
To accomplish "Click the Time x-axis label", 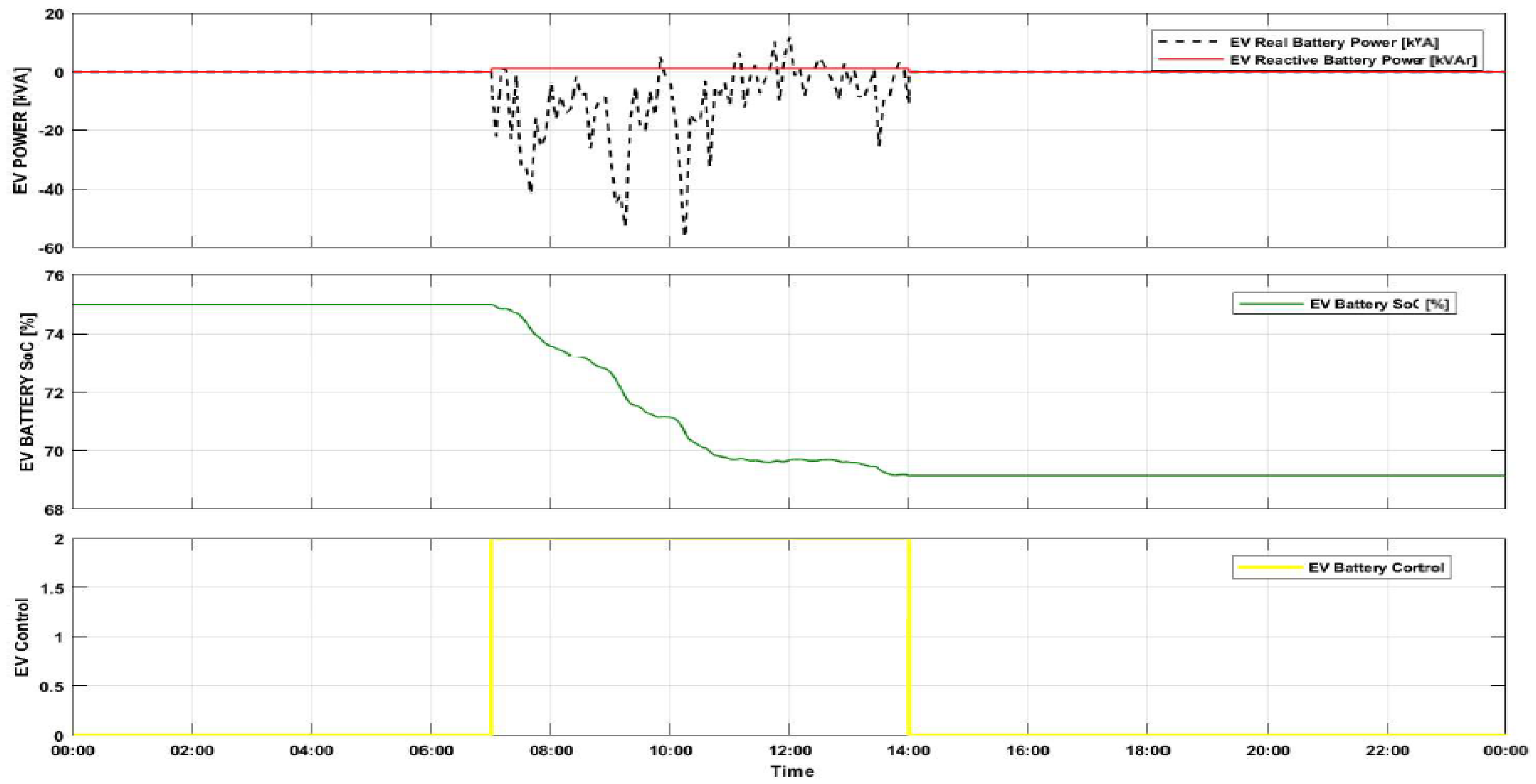I will click(x=792, y=772).
